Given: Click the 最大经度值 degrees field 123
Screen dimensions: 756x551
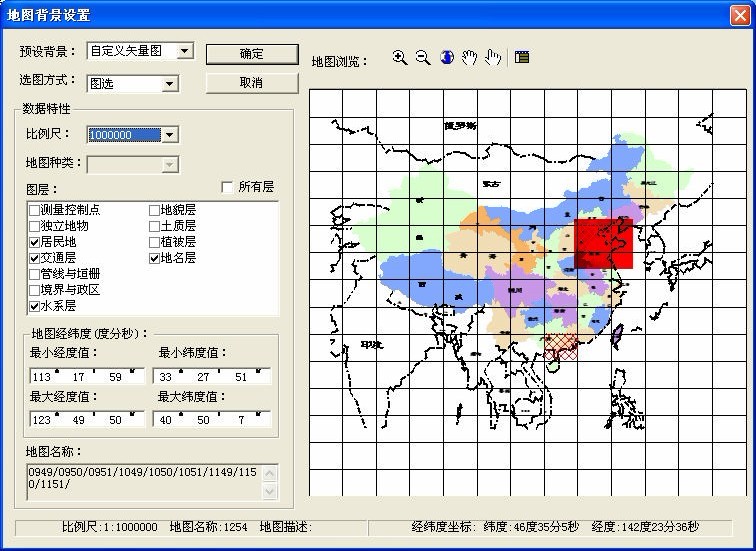Looking at the screenshot, I should (x=42, y=420).
